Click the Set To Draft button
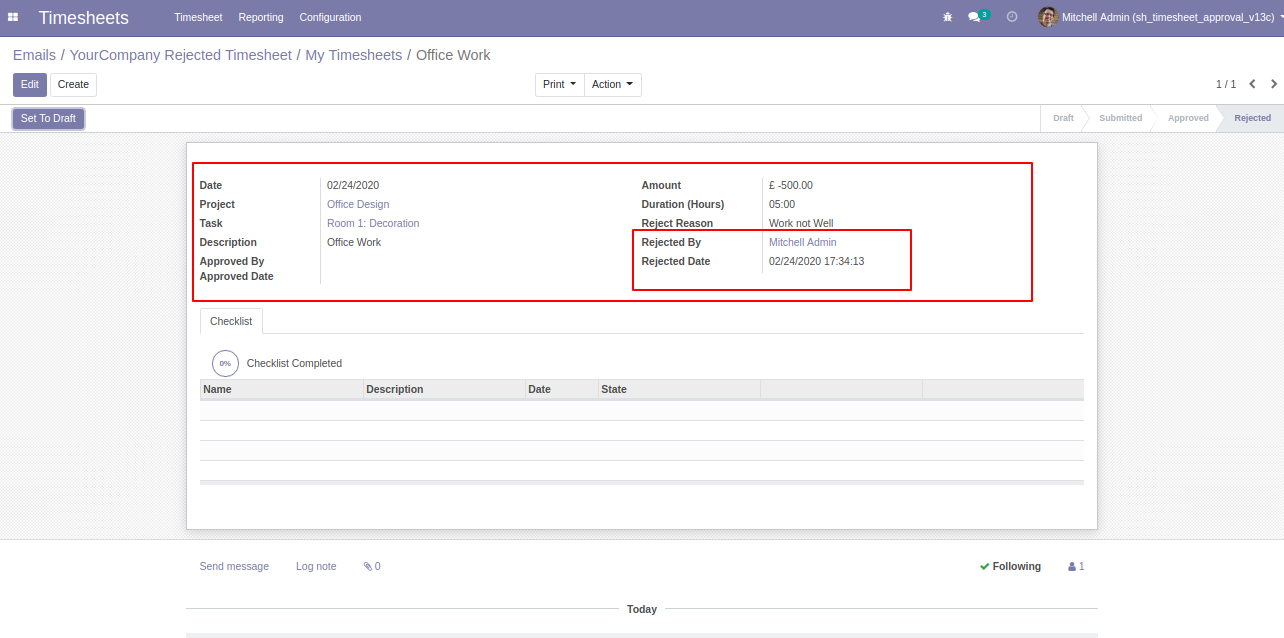This screenshot has width=1284, height=638. [x=48, y=118]
